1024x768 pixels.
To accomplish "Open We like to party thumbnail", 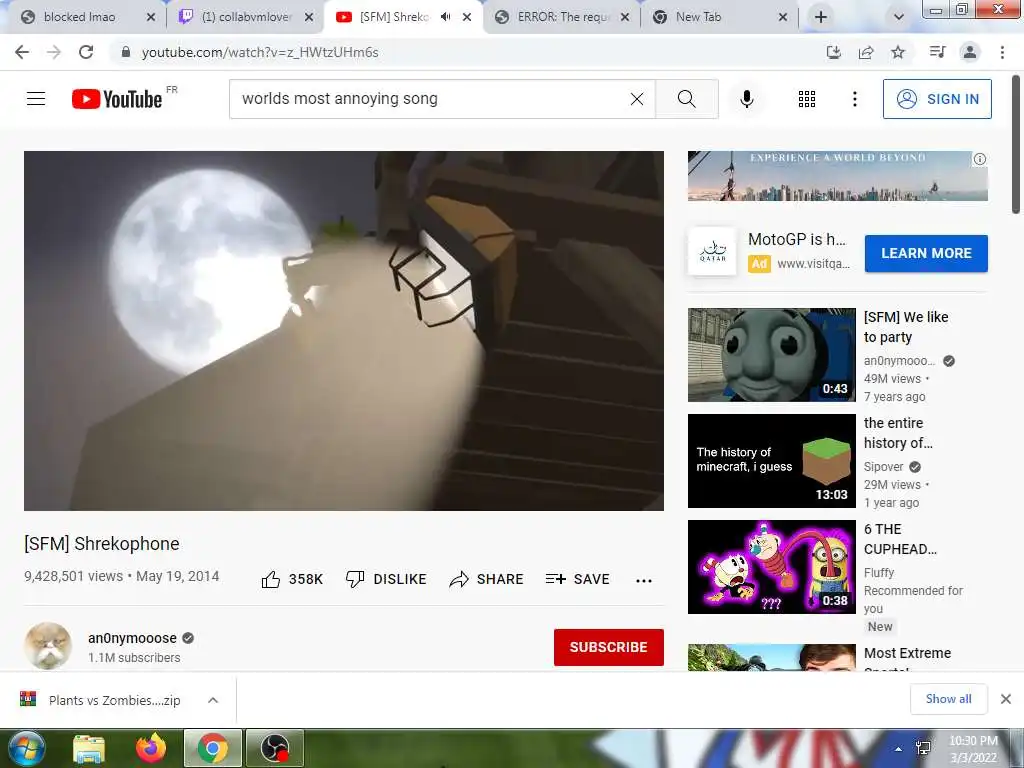I will tap(771, 355).
